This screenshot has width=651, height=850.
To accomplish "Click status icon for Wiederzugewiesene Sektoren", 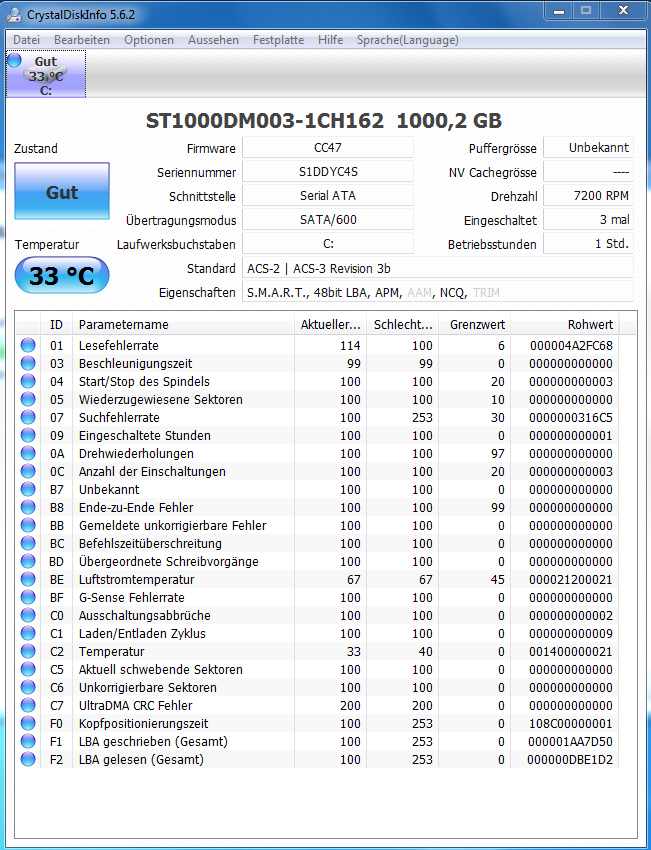I will tap(28, 400).
